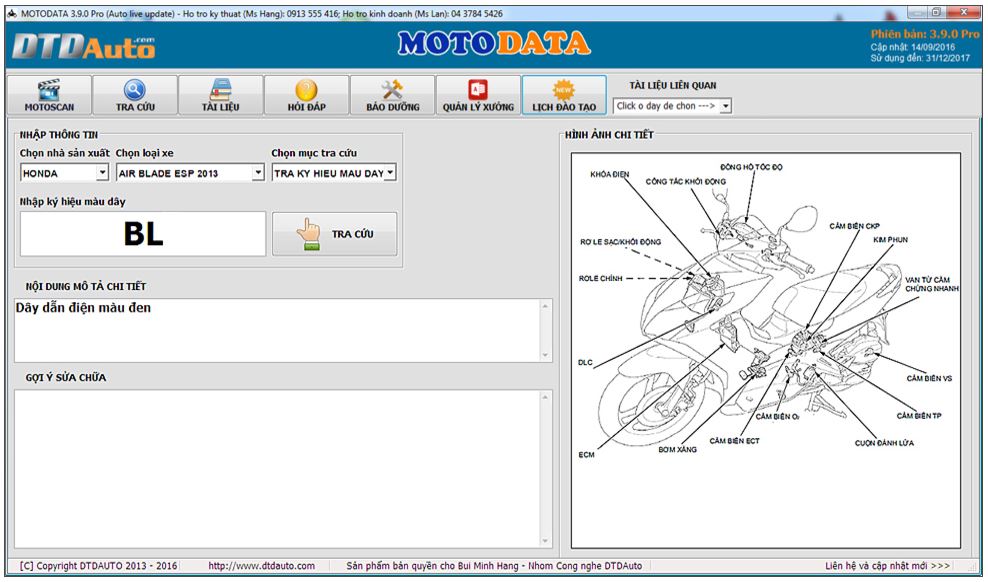The height and width of the screenshot is (582, 988).
Task: Click the app icon in title bar
Action: click(x=13, y=13)
